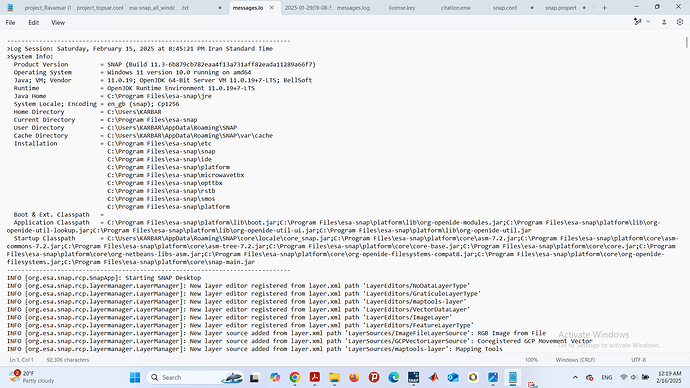Open the Wi-Fi network tray icon
Viewport: 690px width, 388px height.
pos(624,377)
